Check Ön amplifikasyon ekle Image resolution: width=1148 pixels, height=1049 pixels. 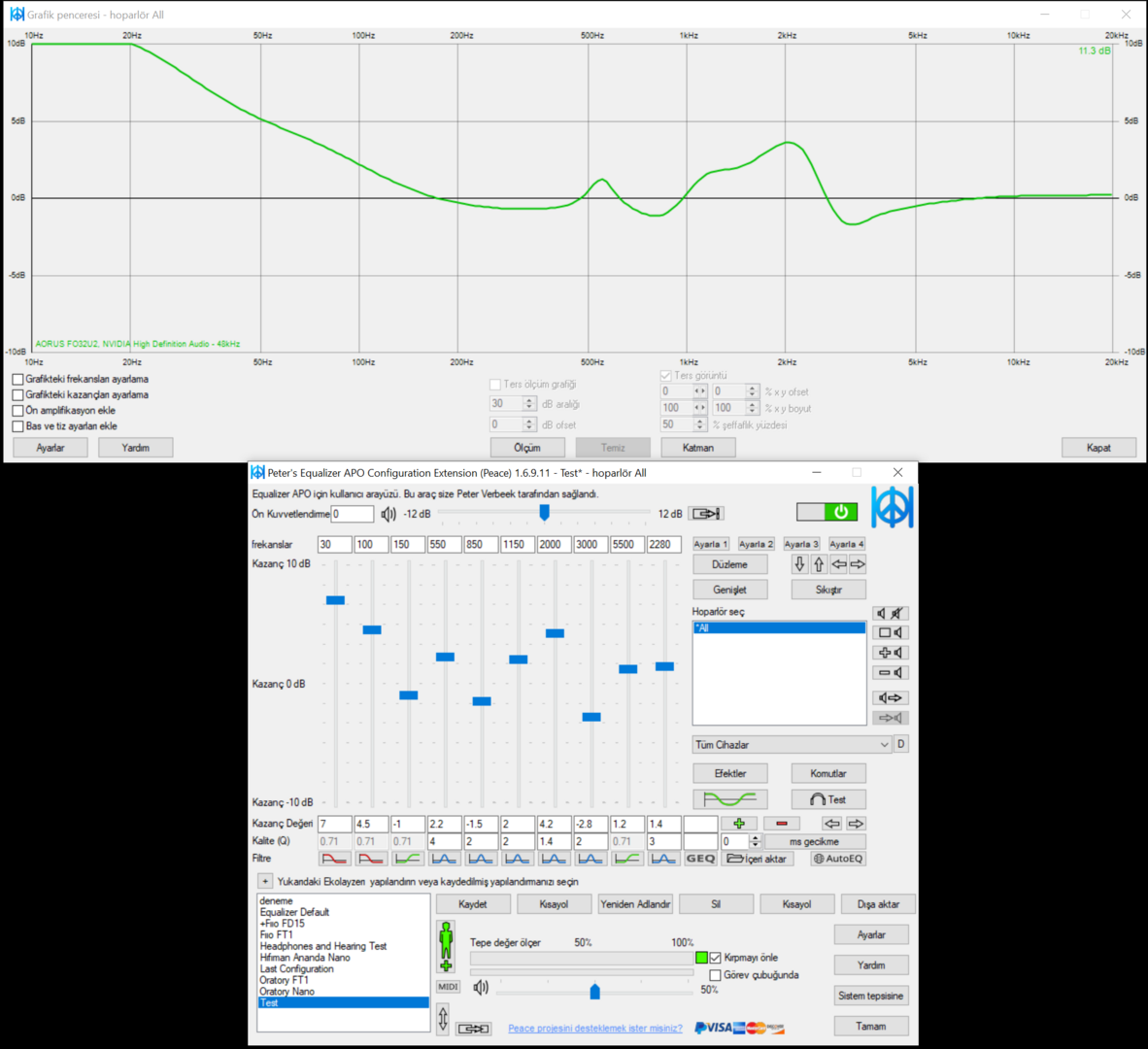point(17,411)
